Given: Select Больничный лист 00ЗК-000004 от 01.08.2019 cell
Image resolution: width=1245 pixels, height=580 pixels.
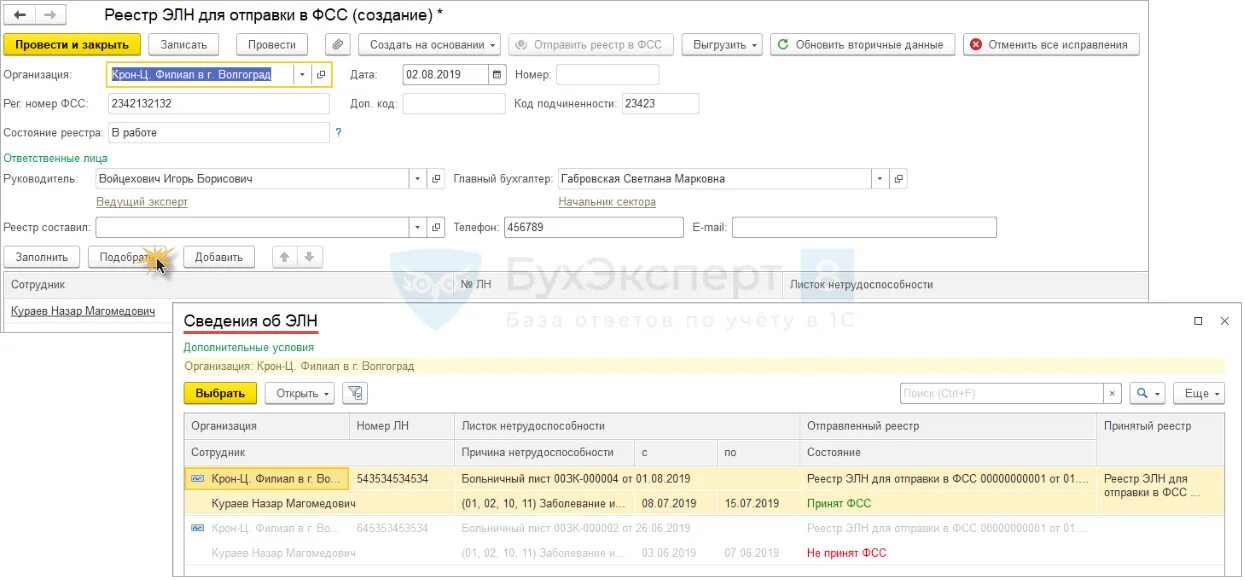Looking at the screenshot, I should click(627, 479).
